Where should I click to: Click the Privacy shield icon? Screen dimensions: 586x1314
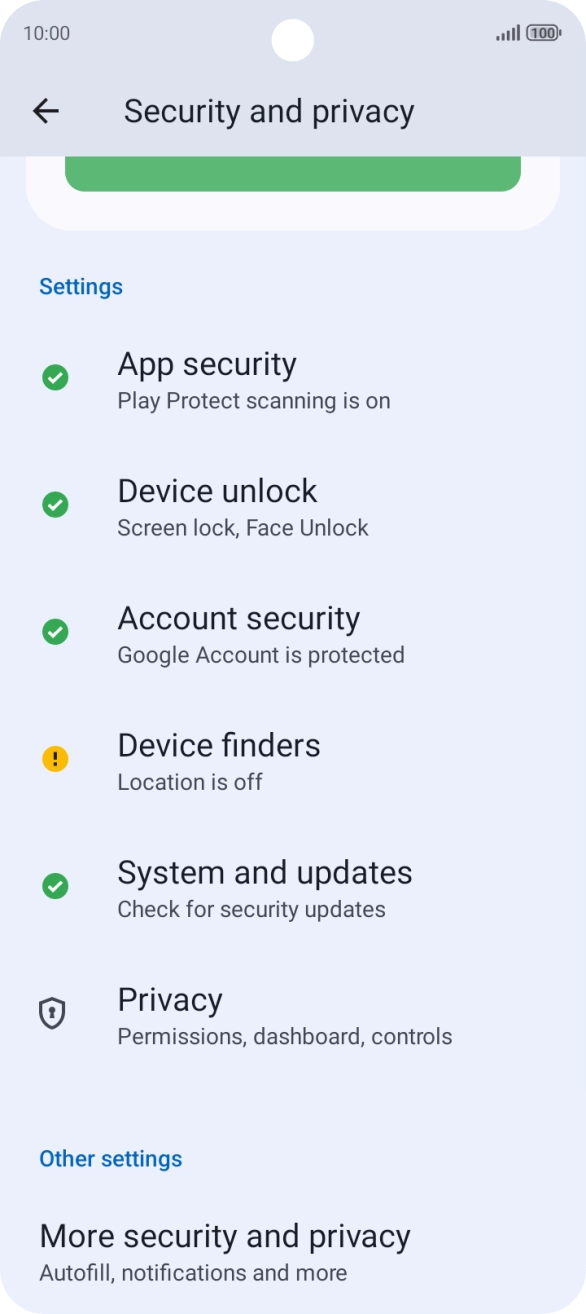(55, 1013)
